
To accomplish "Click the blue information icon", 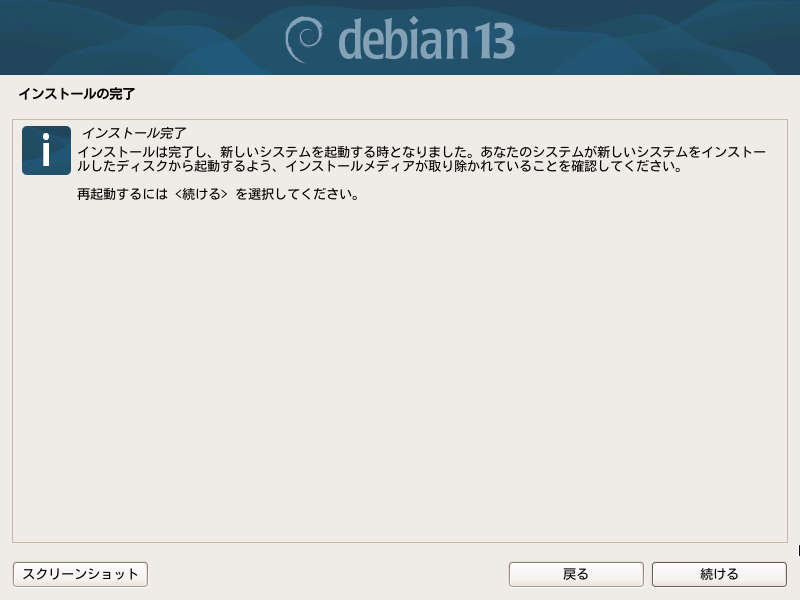I will tap(46, 151).
